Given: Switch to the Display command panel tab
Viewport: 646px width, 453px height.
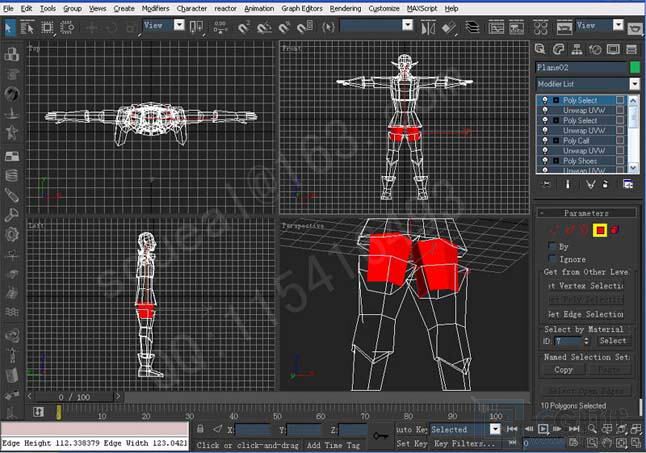Looking at the screenshot, I should tap(613, 49).
